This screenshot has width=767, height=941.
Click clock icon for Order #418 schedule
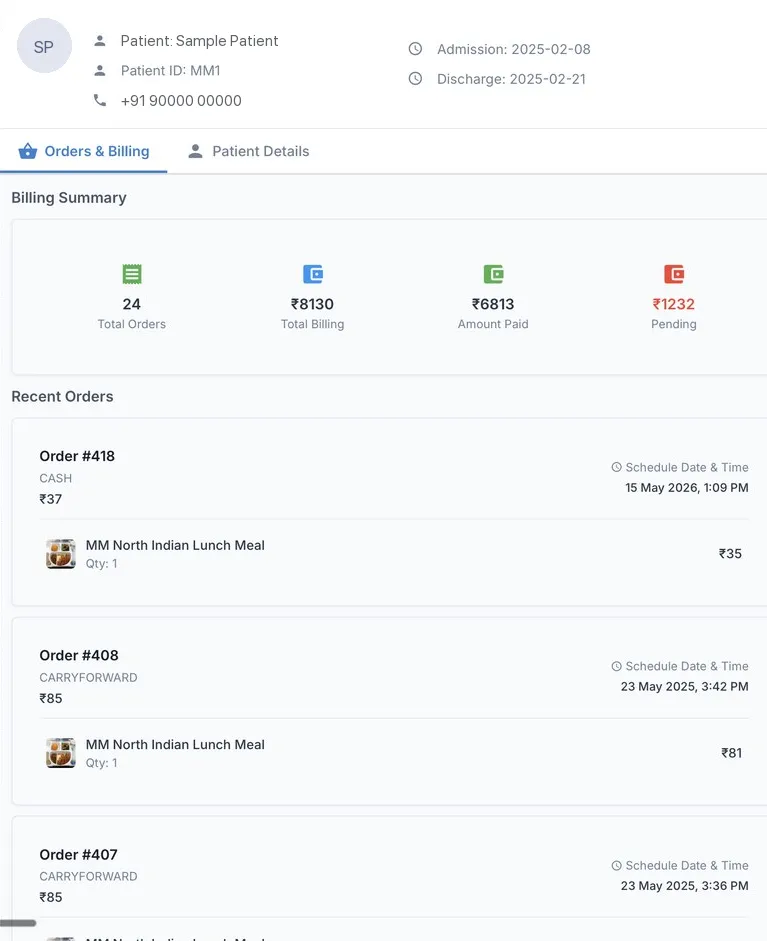[x=616, y=467]
